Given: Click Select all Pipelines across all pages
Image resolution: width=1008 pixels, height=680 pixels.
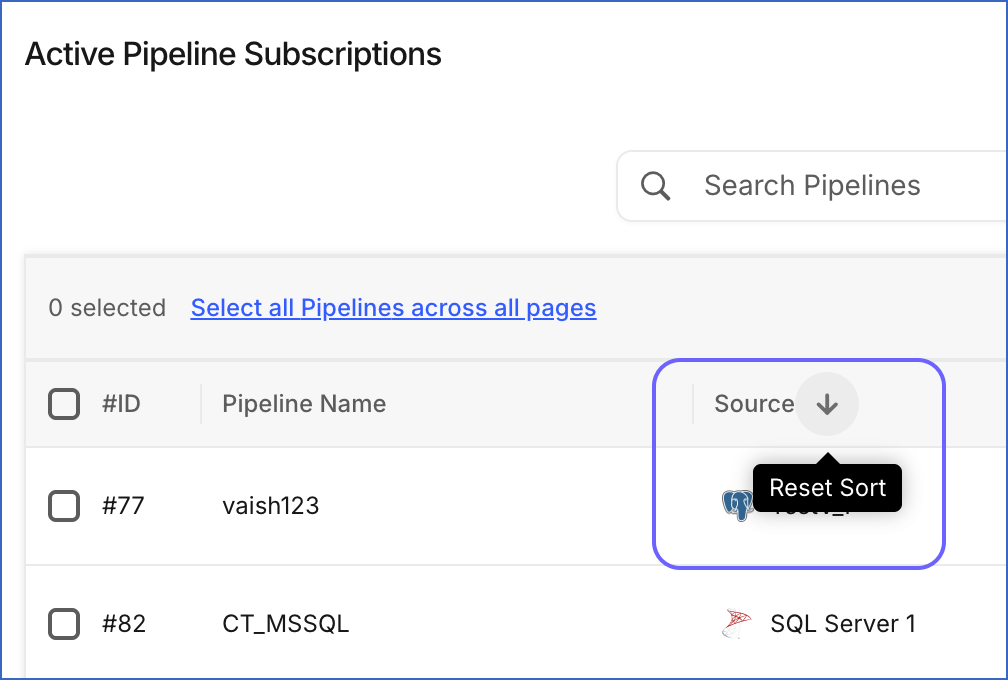Looking at the screenshot, I should tap(393, 308).
